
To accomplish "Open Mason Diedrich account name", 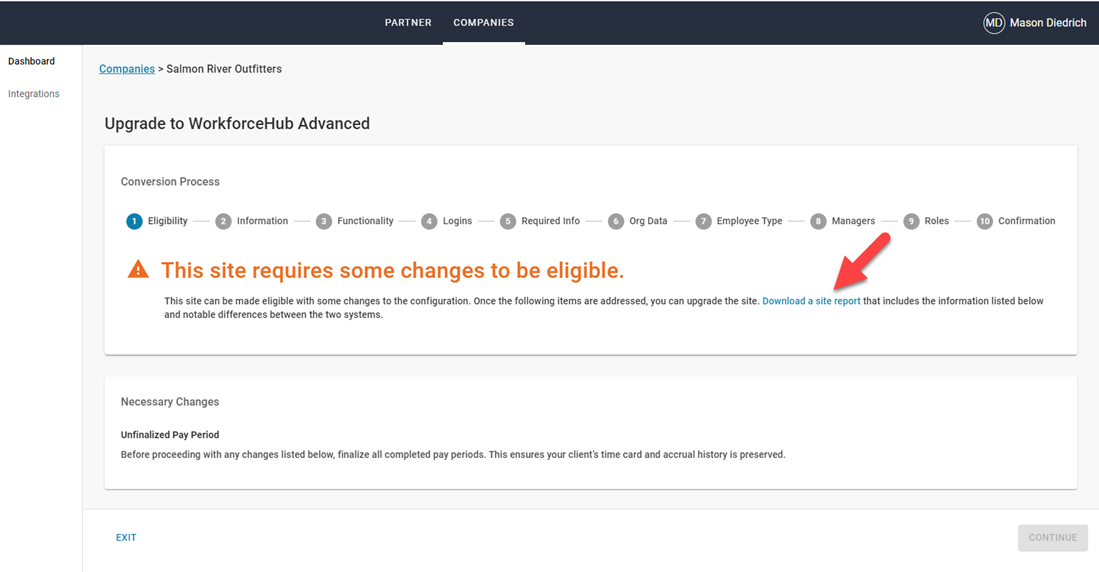I will pos(1048,22).
